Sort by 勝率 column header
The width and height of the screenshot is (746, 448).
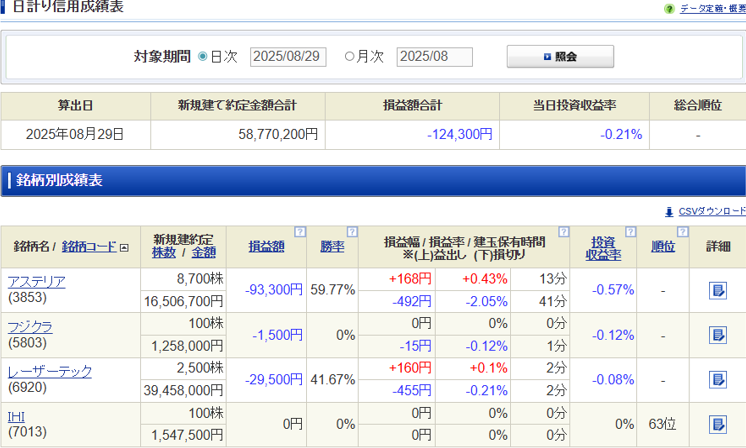coord(332,246)
